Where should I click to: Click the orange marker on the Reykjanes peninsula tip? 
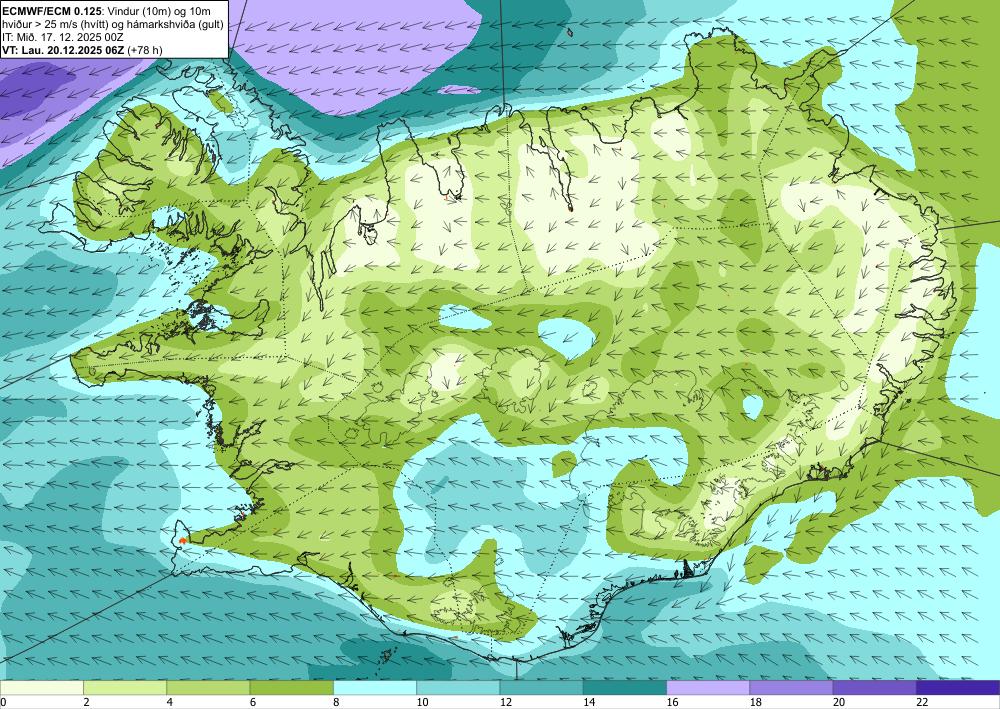(x=183, y=541)
